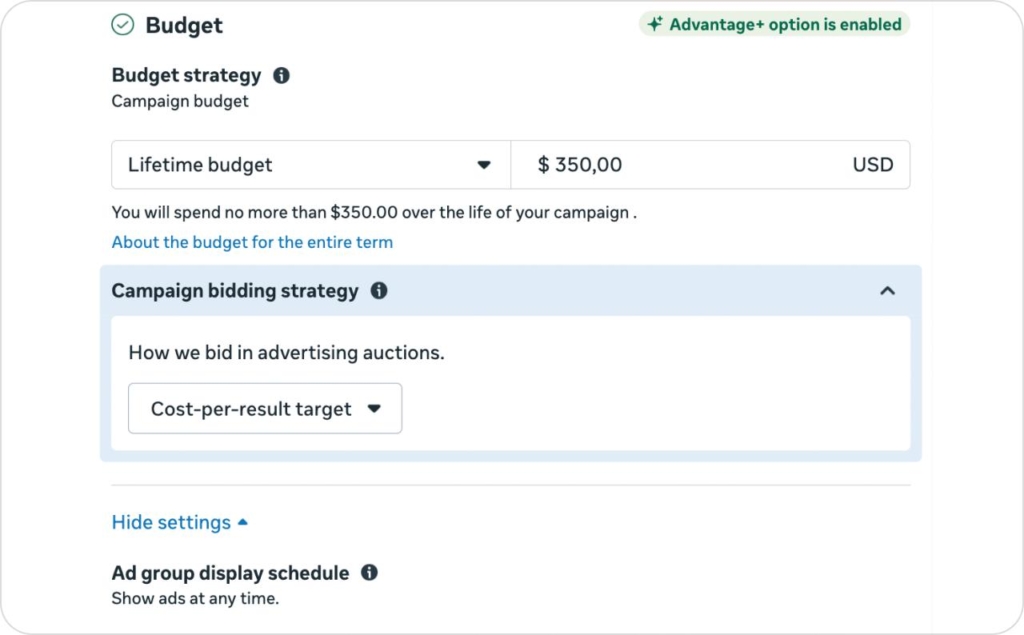The image size is (1024, 635).
Task: Click Hide settings to collapse advanced options
Action: tap(170, 521)
